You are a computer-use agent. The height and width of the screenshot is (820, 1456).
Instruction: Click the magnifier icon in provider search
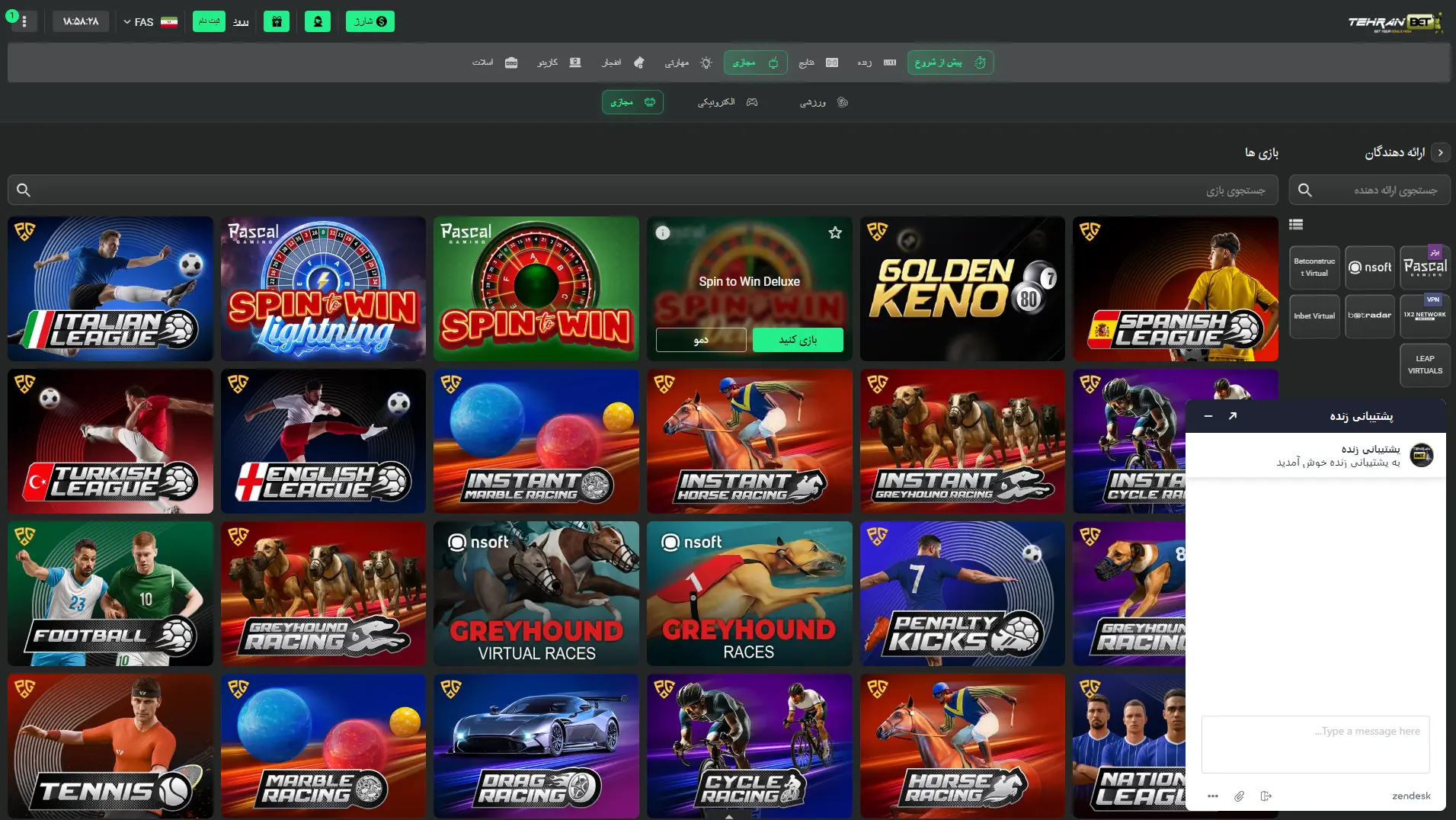pyautogui.click(x=1305, y=190)
